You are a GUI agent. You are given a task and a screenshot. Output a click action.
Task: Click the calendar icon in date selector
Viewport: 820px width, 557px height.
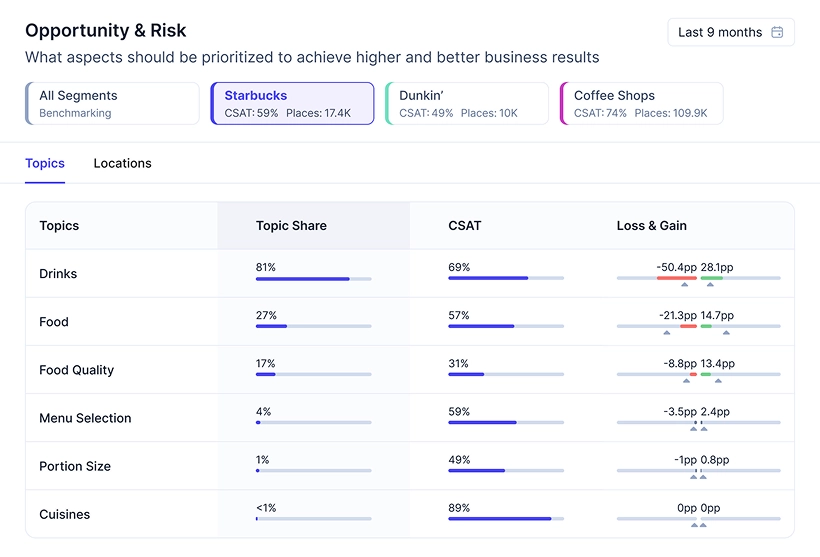coord(778,32)
